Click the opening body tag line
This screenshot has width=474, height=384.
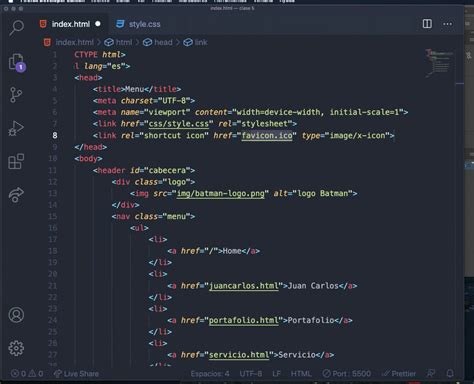(88, 159)
